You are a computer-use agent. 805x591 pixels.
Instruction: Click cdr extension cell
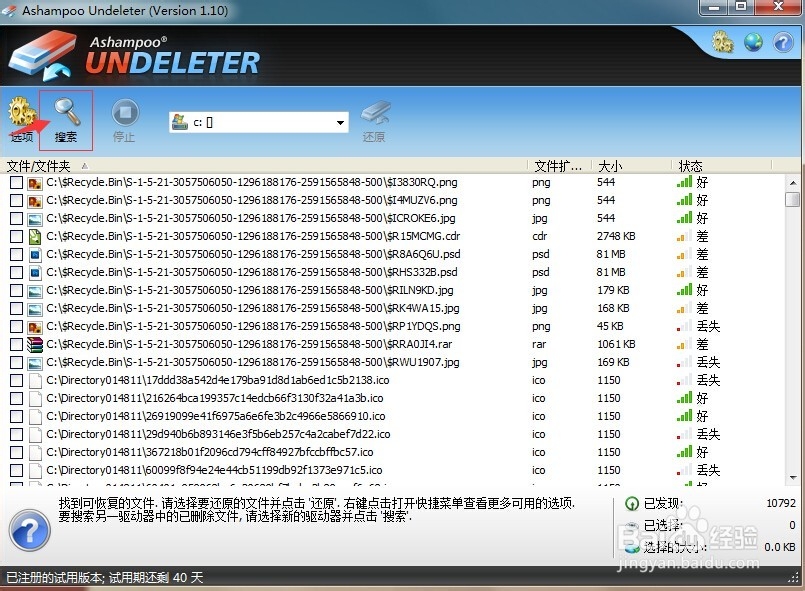[540, 236]
